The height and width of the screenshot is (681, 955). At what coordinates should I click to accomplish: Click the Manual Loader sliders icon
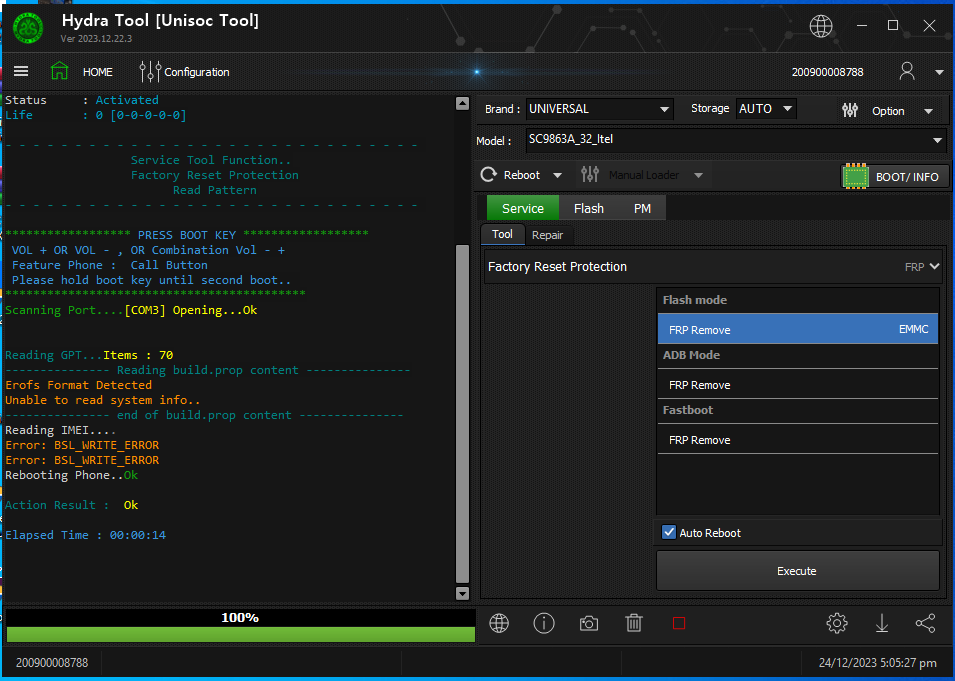[590, 175]
